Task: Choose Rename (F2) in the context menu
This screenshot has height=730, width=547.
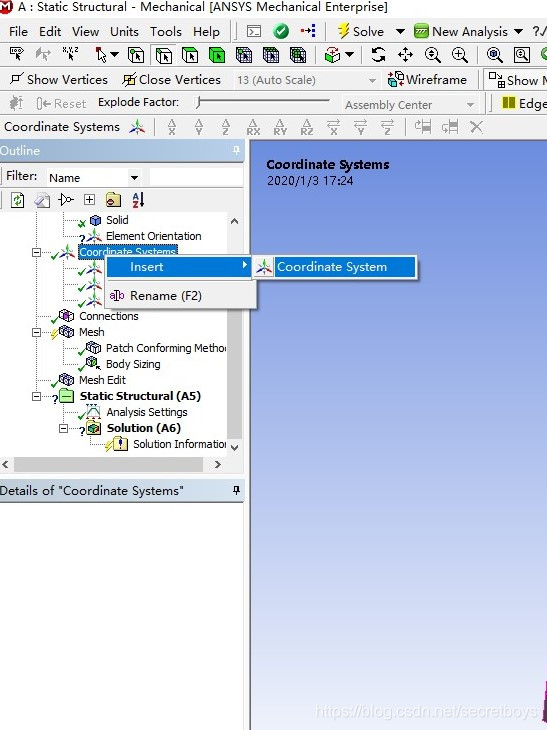Action: [179, 296]
